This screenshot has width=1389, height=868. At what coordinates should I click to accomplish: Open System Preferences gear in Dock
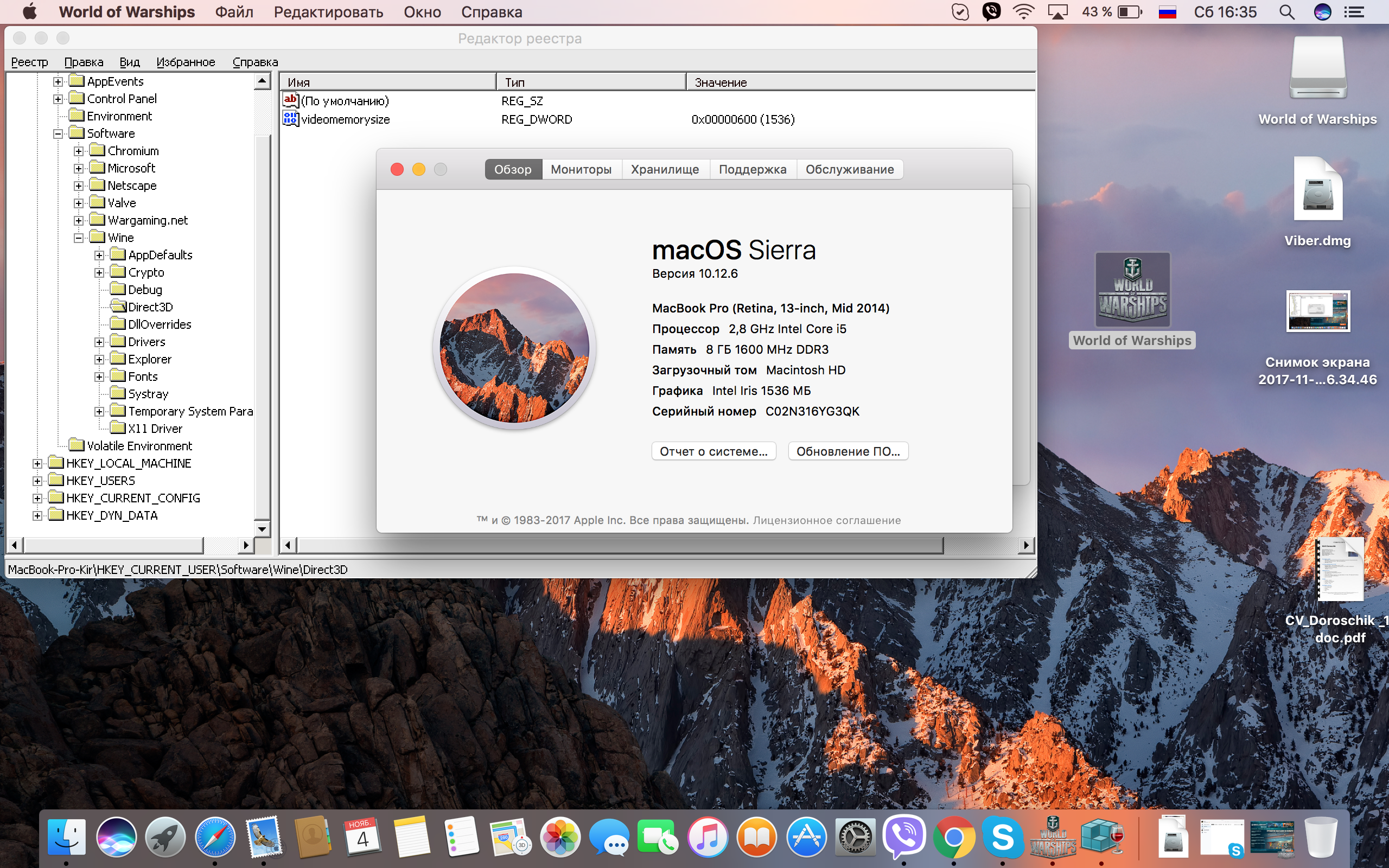(855, 837)
